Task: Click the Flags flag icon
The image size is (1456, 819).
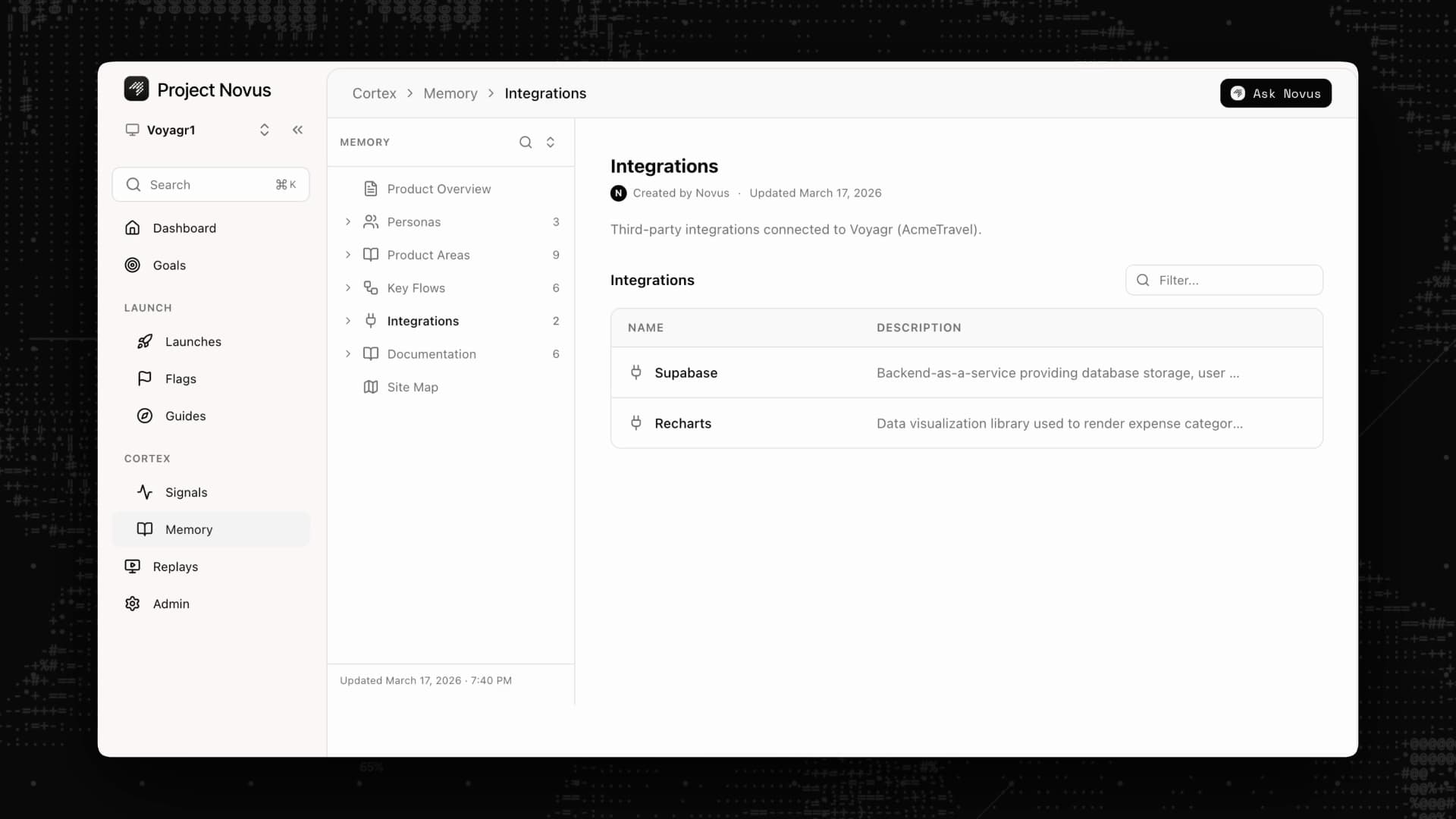Action: (145, 378)
